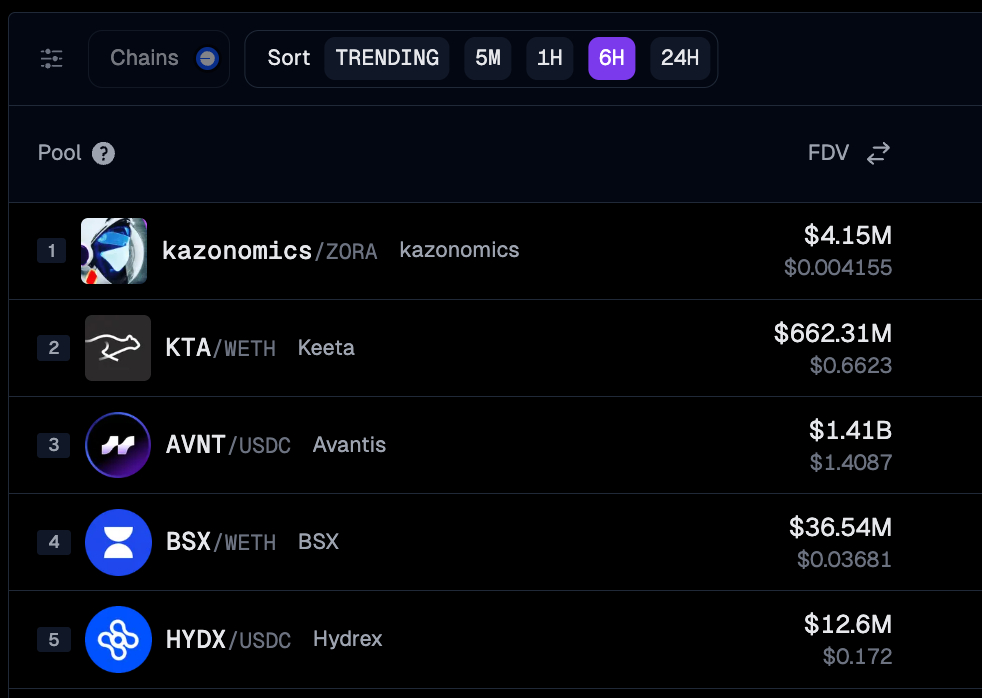Select the 1H timeframe

pos(550,58)
